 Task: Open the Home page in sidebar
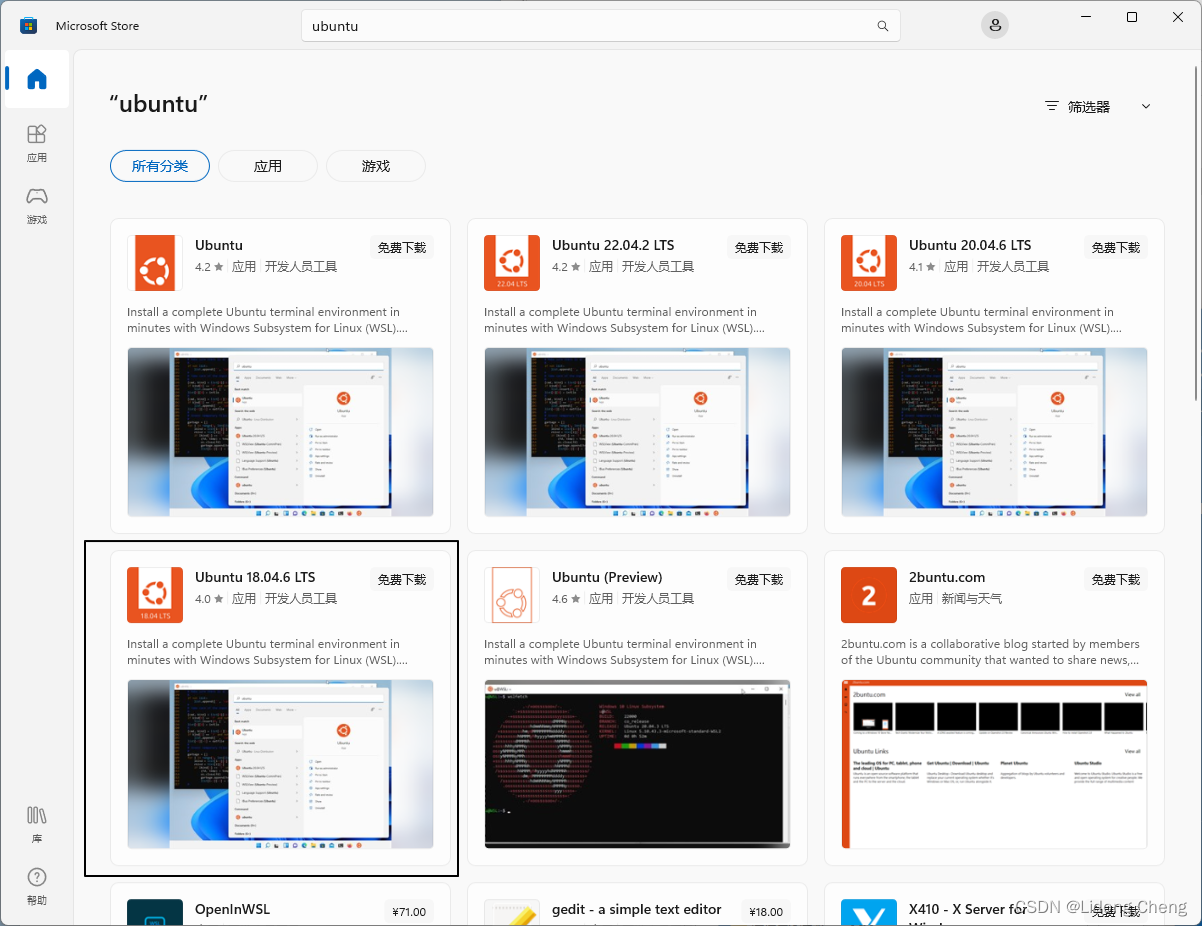(37, 79)
